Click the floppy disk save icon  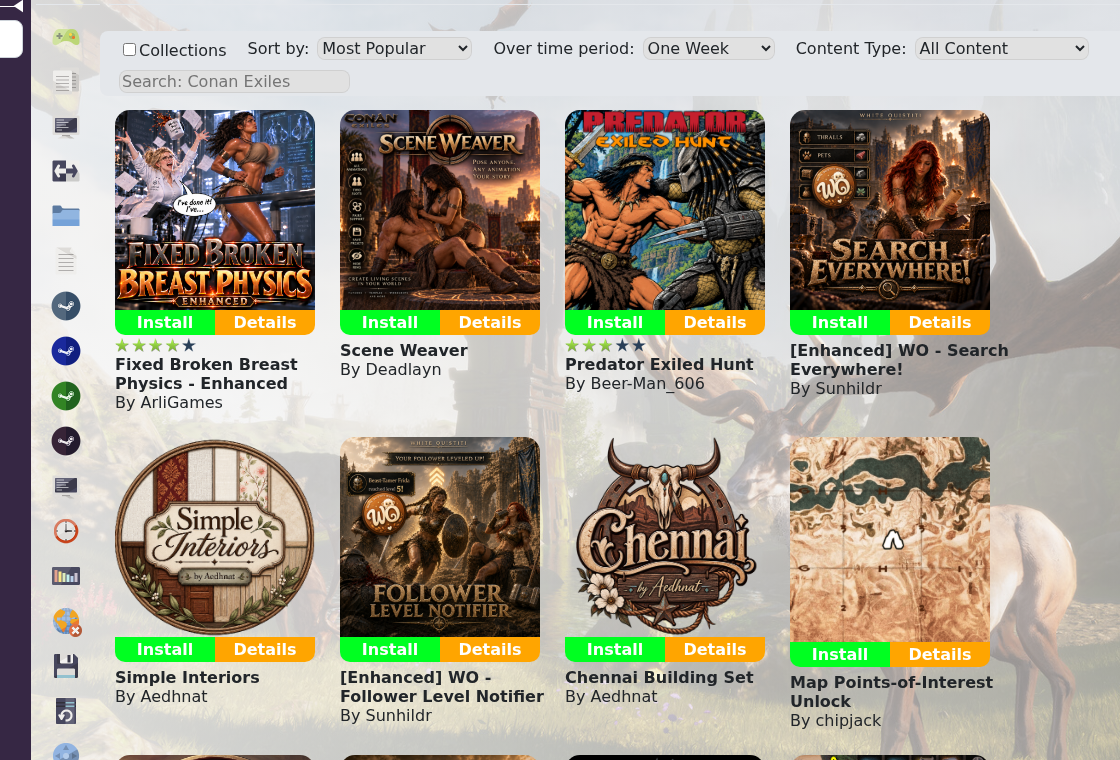tap(66, 666)
